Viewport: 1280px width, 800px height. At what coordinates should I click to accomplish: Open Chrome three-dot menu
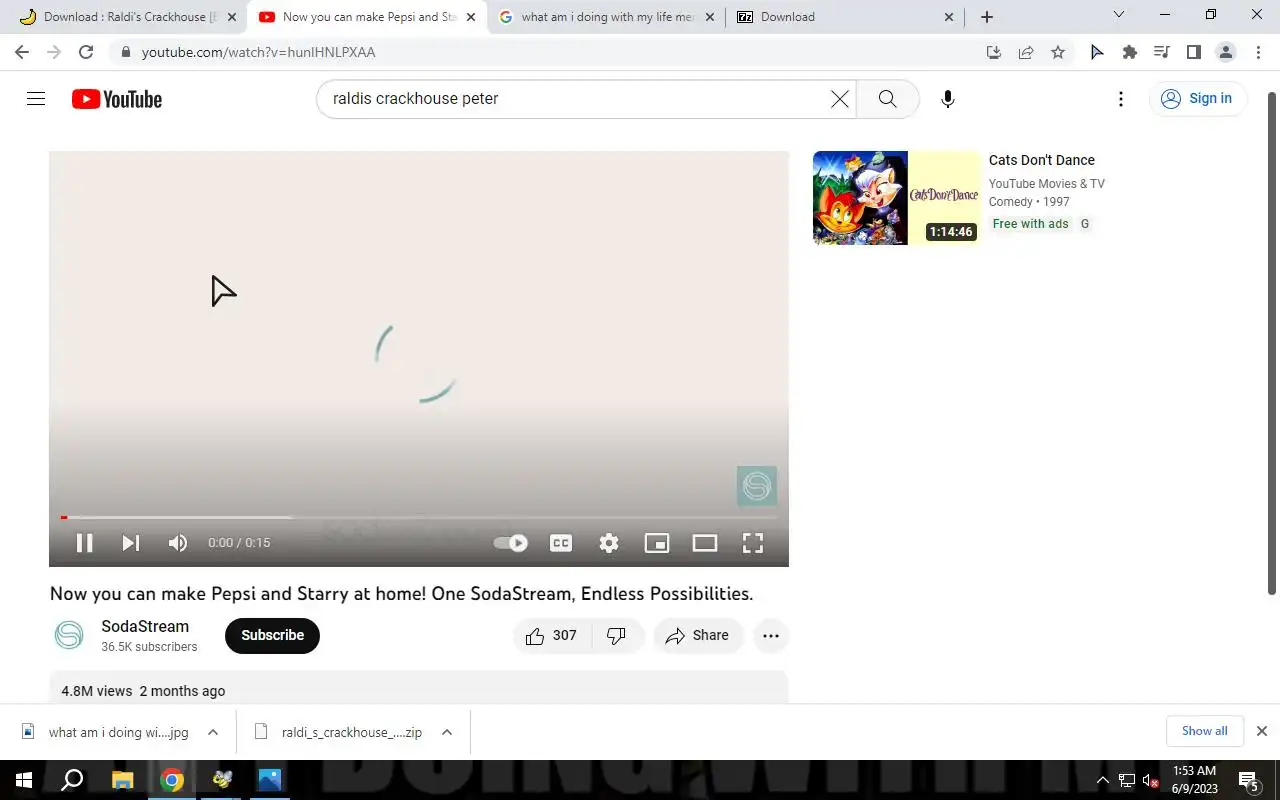click(1258, 52)
